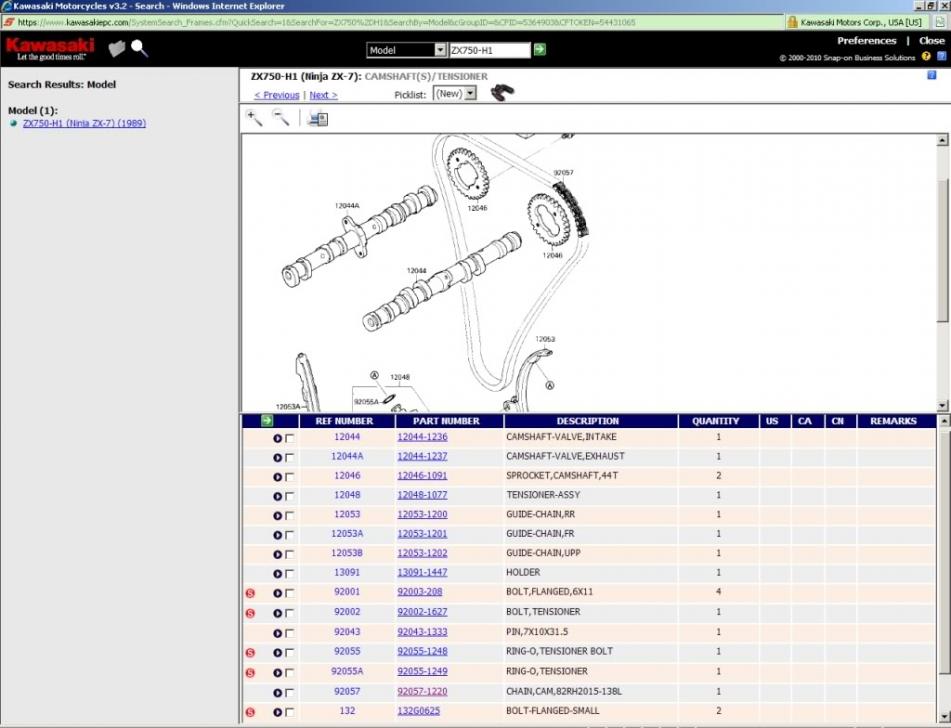
Task: Open the yellow help question mark icon
Action: pos(926,56)
